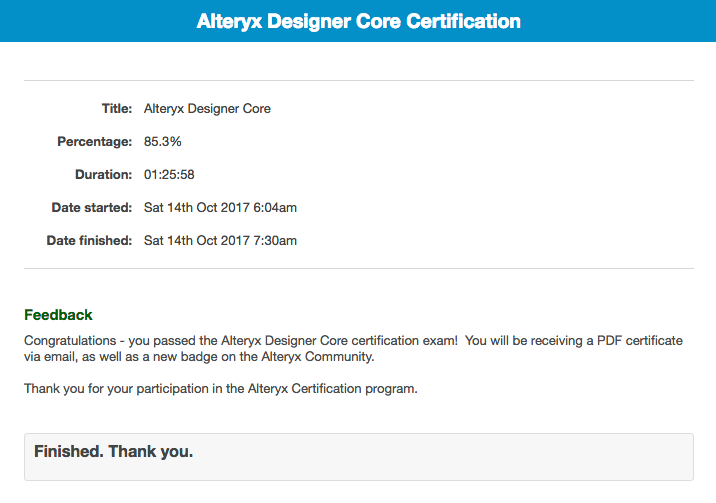The image size is (716, 503).
Task: Select the "Alteryx Designer Core" title value
Action: pos(207,109)
